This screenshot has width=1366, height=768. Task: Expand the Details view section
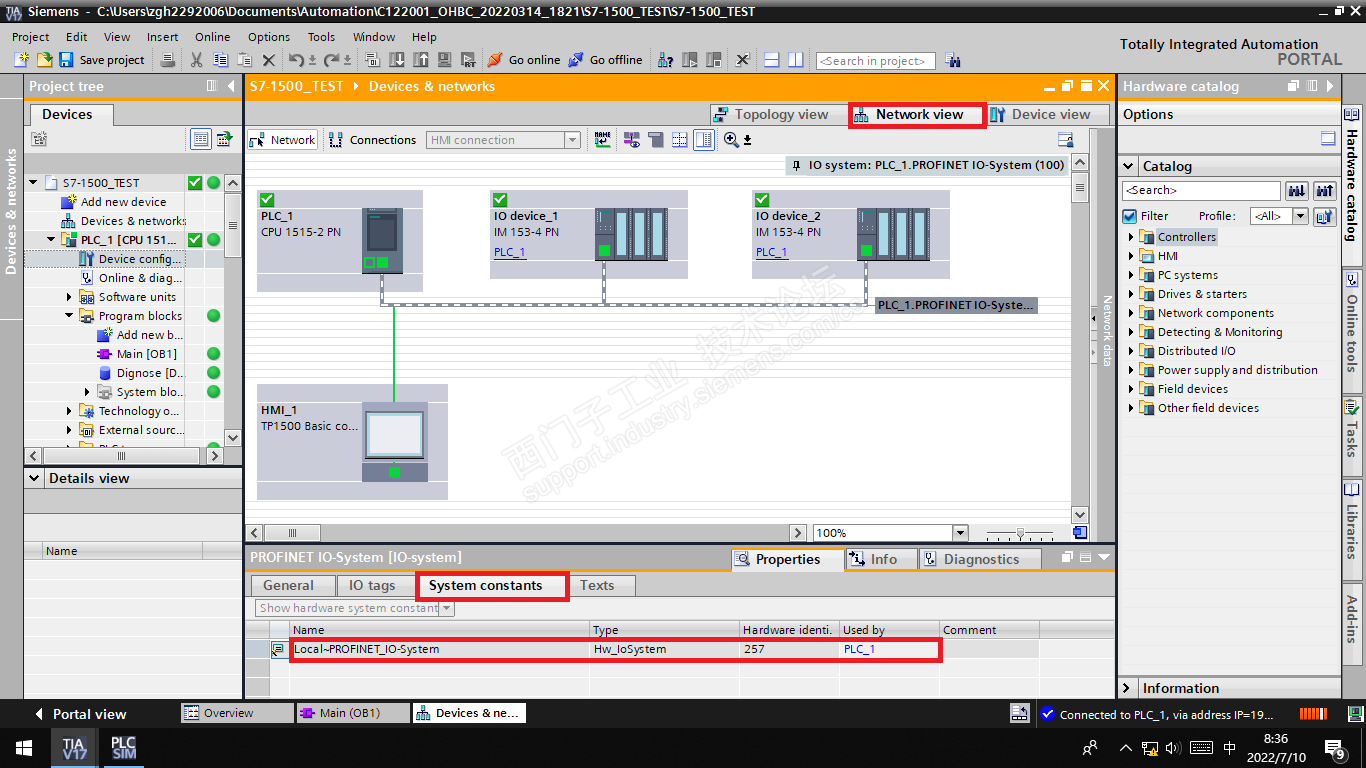click(x=34, y=478)
